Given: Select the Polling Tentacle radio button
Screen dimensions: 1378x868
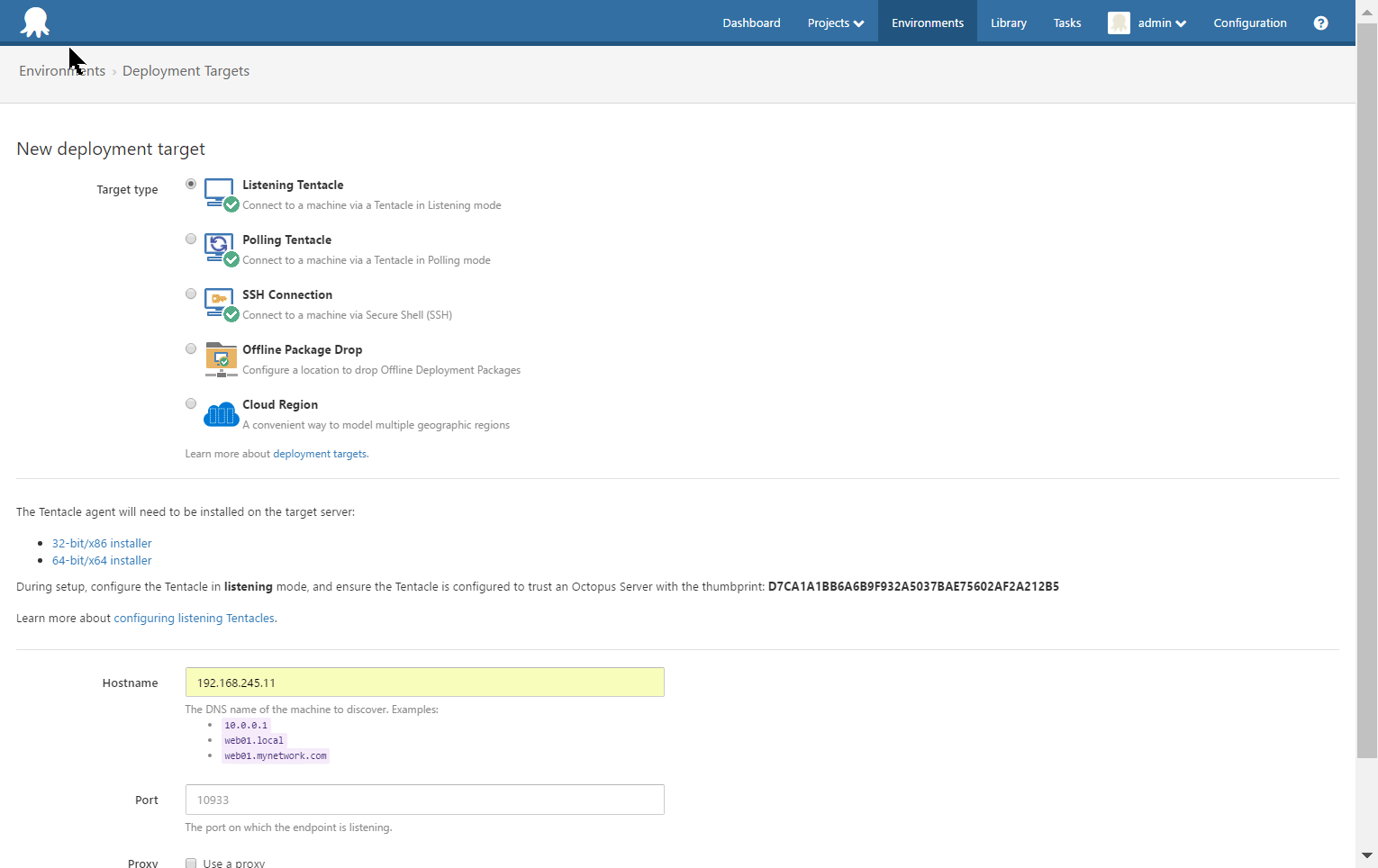Looking at the screenshot, I should pos(191,239).
